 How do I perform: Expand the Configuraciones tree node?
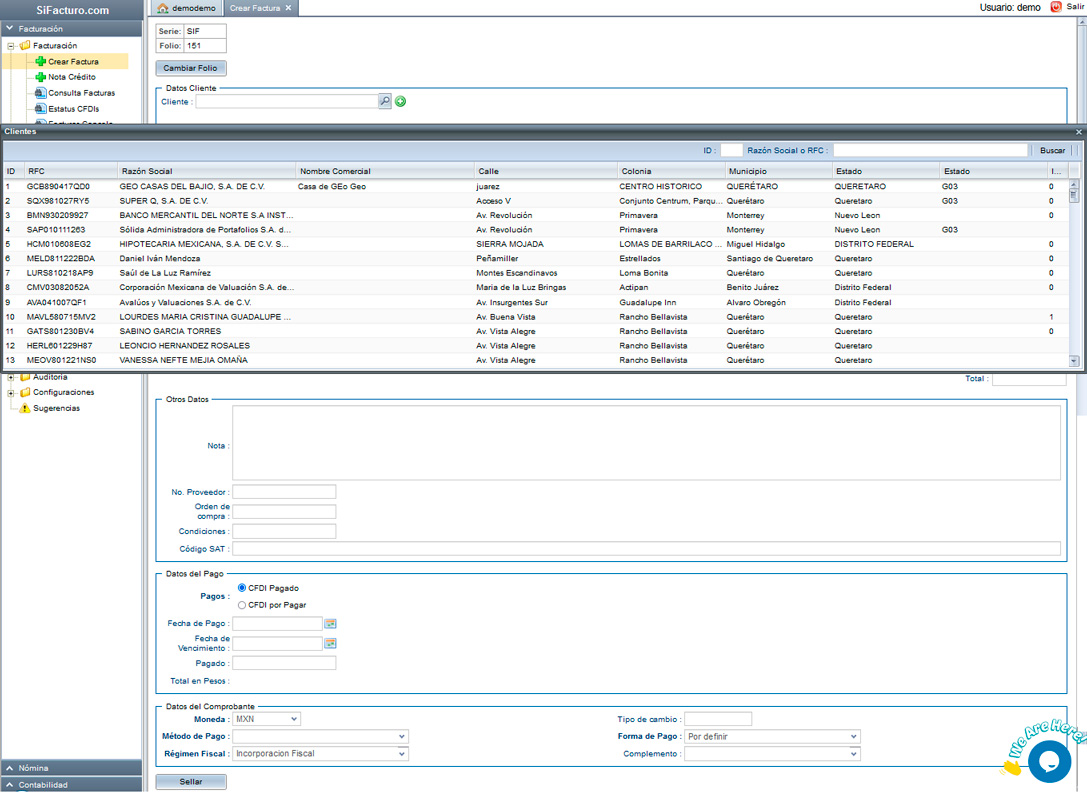pos(11,393)
